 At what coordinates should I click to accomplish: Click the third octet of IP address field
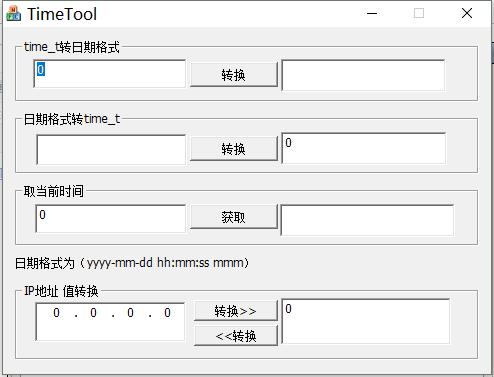point(130,313)
